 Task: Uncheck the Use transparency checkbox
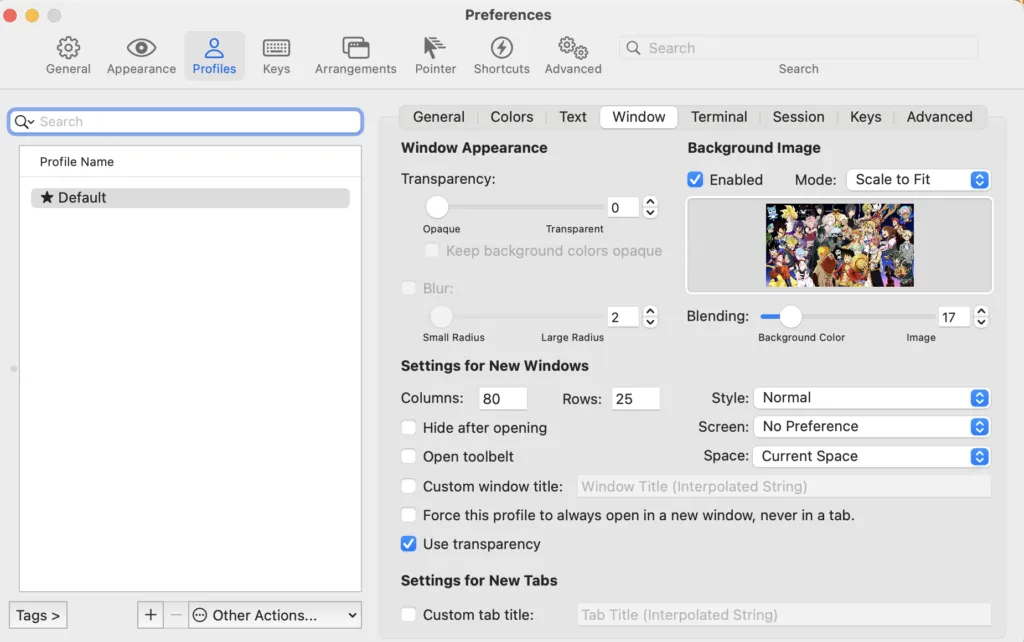click(x=408, y=544)
